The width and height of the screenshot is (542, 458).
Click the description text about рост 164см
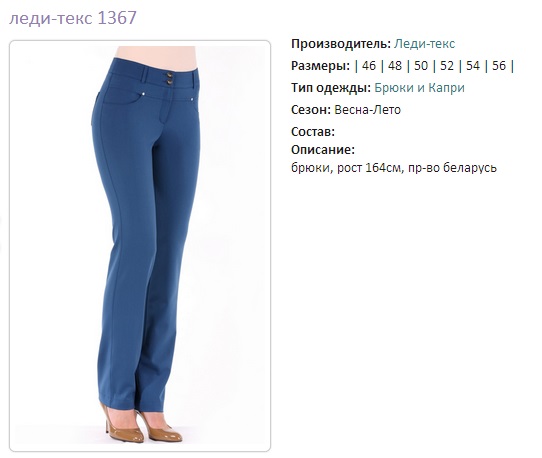(x=394, y=168)
